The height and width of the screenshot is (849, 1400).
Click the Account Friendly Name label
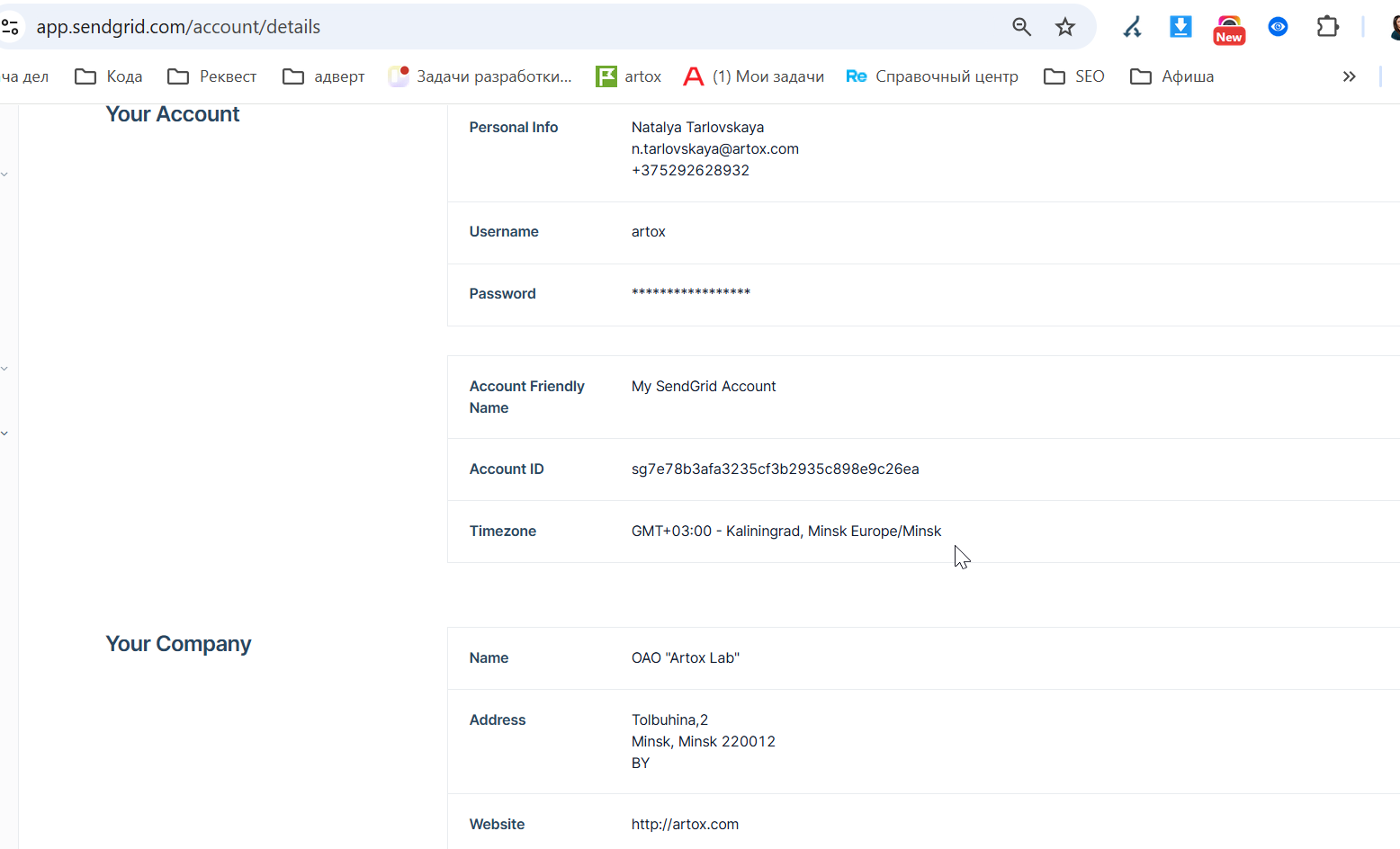pos(527,397)
